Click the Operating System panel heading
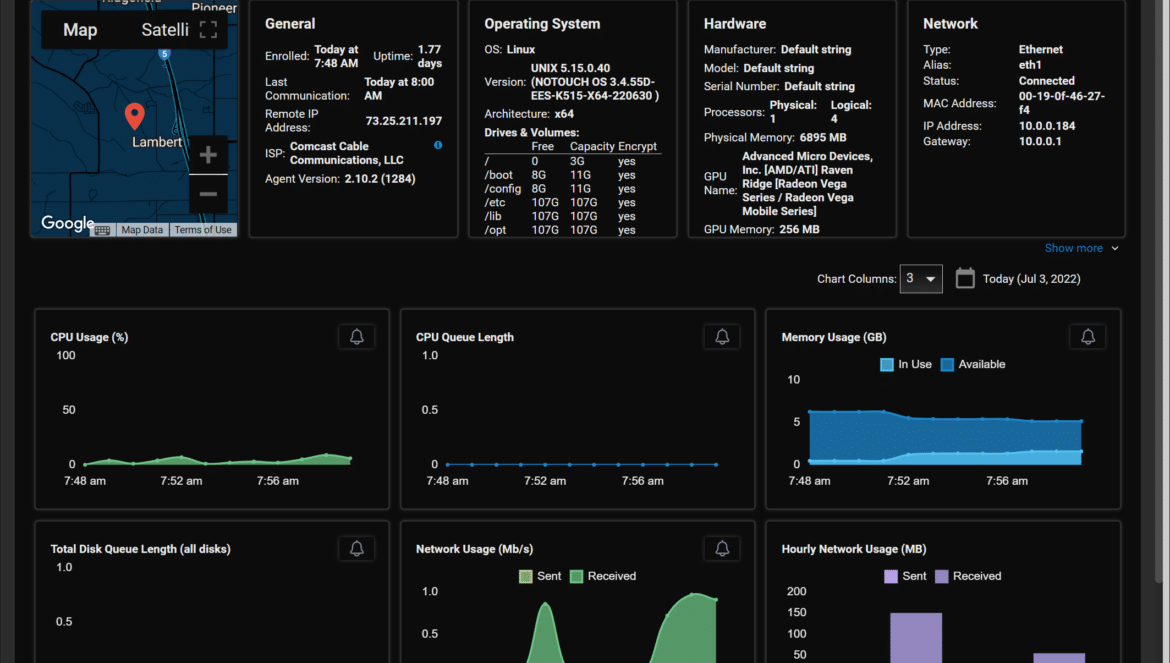The width and height of the screenshot is (1170, 663). point(542,24)
